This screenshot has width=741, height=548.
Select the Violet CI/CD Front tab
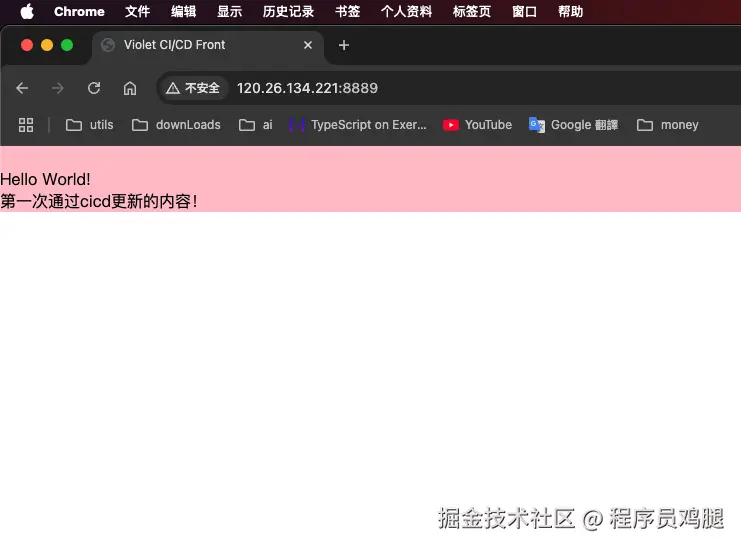coord(208,45)
